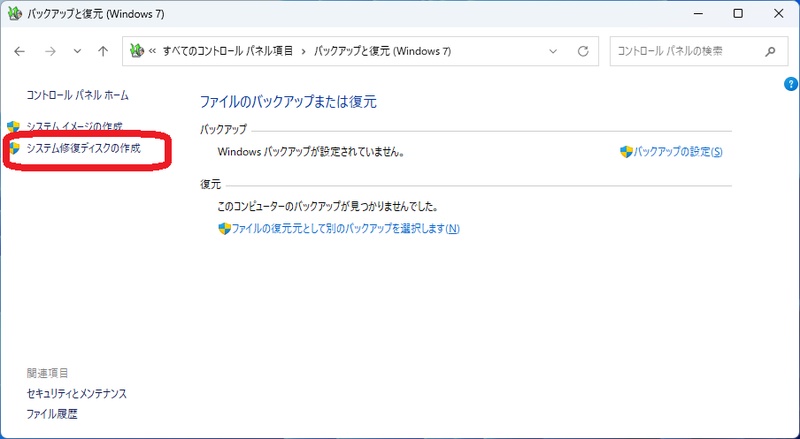Go back with the back arrow
Screen dimensions: 800x439
point(19,51)
